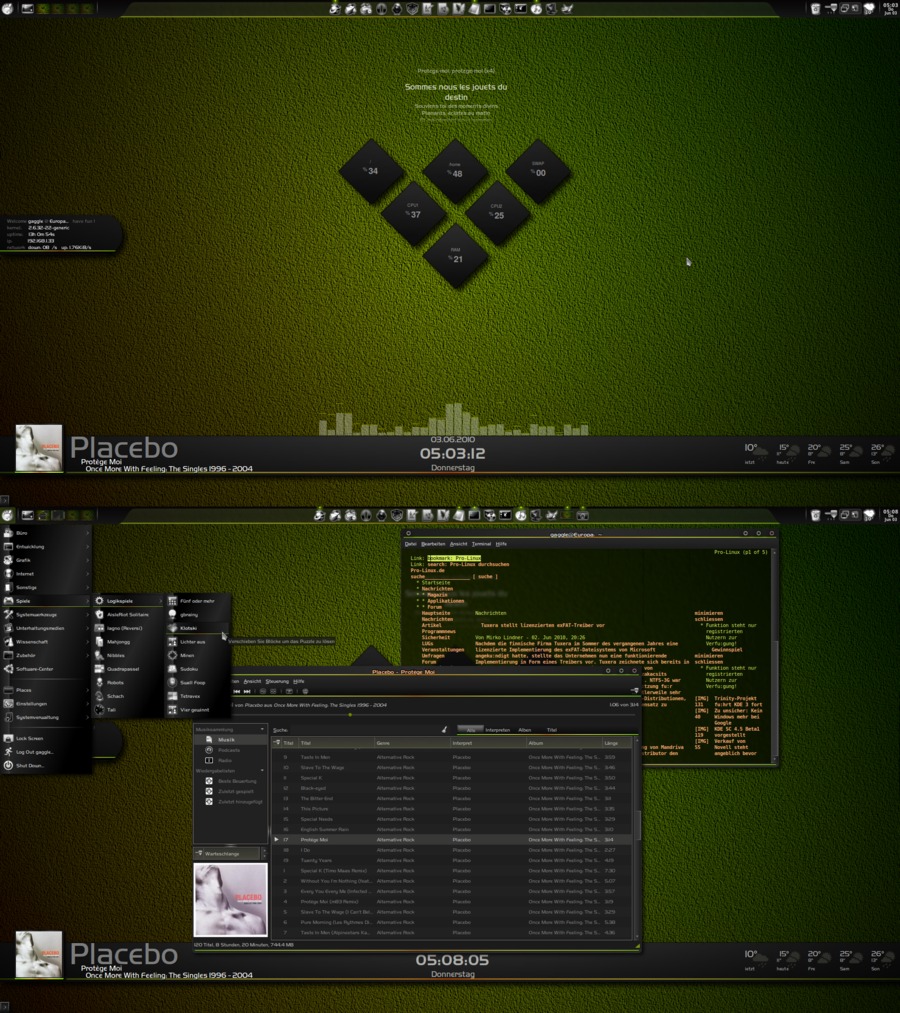
Task: Expand the Systemwerkzeuge menu category
Action: (x=45, y=614)
